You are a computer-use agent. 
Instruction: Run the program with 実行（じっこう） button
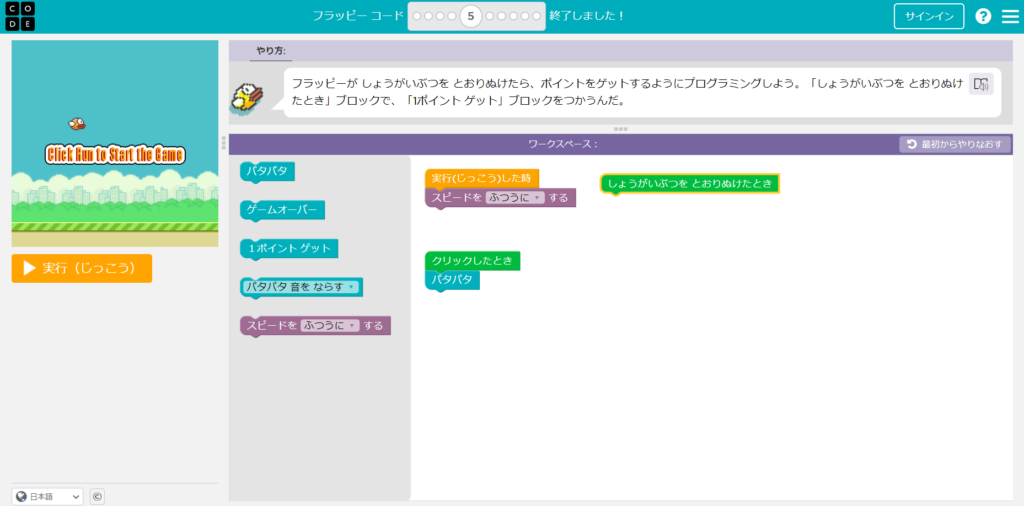(x=82, y=268)
